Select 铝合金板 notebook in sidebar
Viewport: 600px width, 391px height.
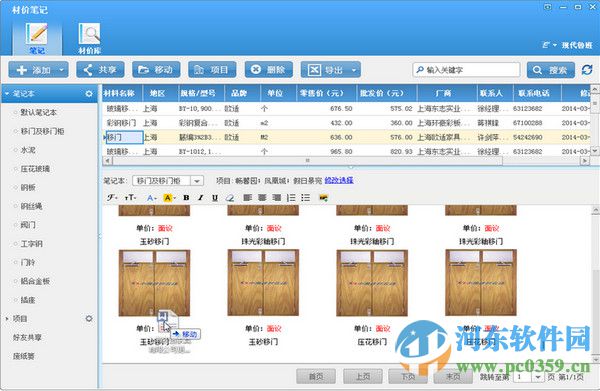pos(35,281)
